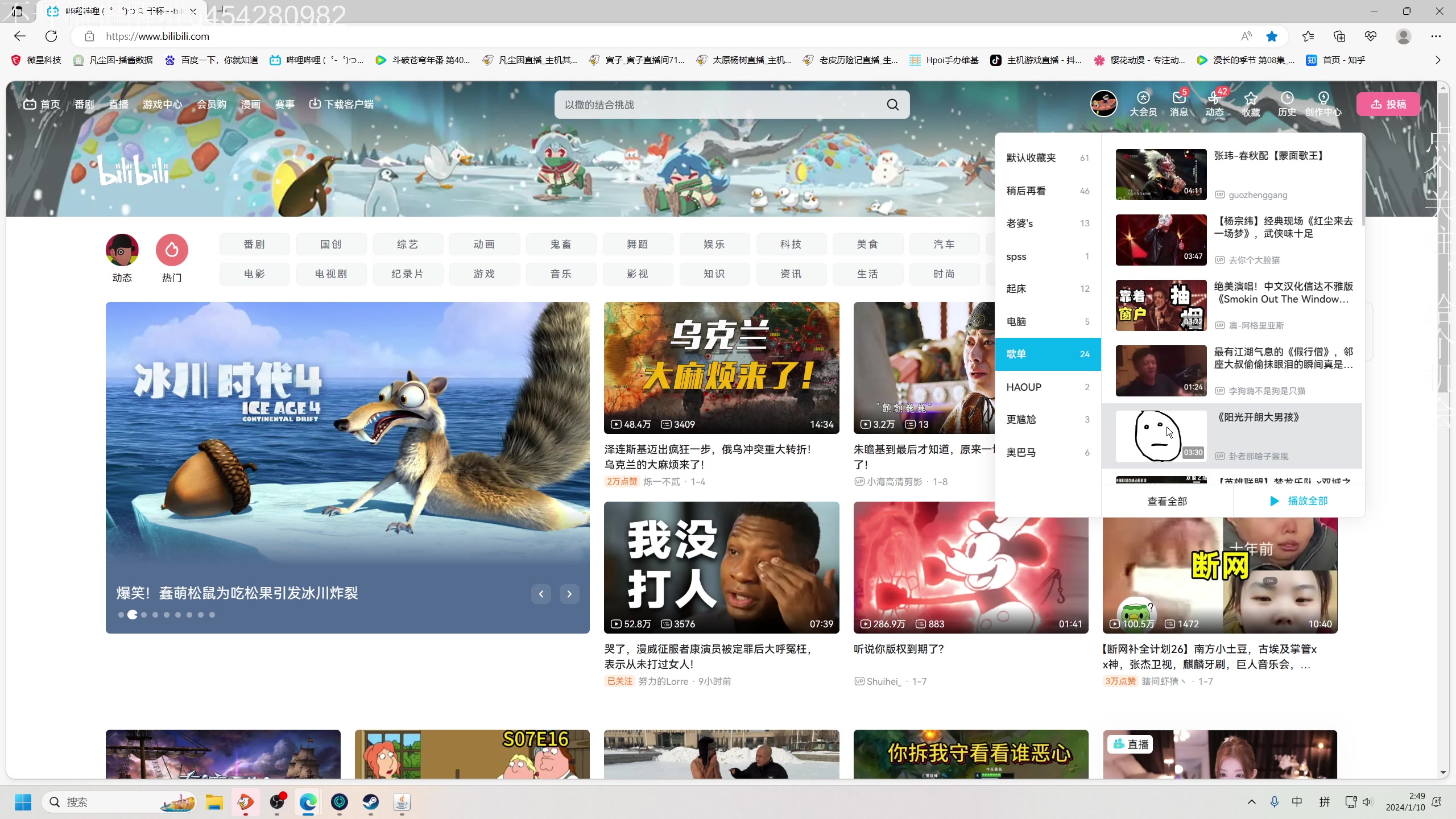Image resolution: width=1456 pixels, height=819 pixels.
Task: Open the 直播 nav link in header
Action: [119, 105]
